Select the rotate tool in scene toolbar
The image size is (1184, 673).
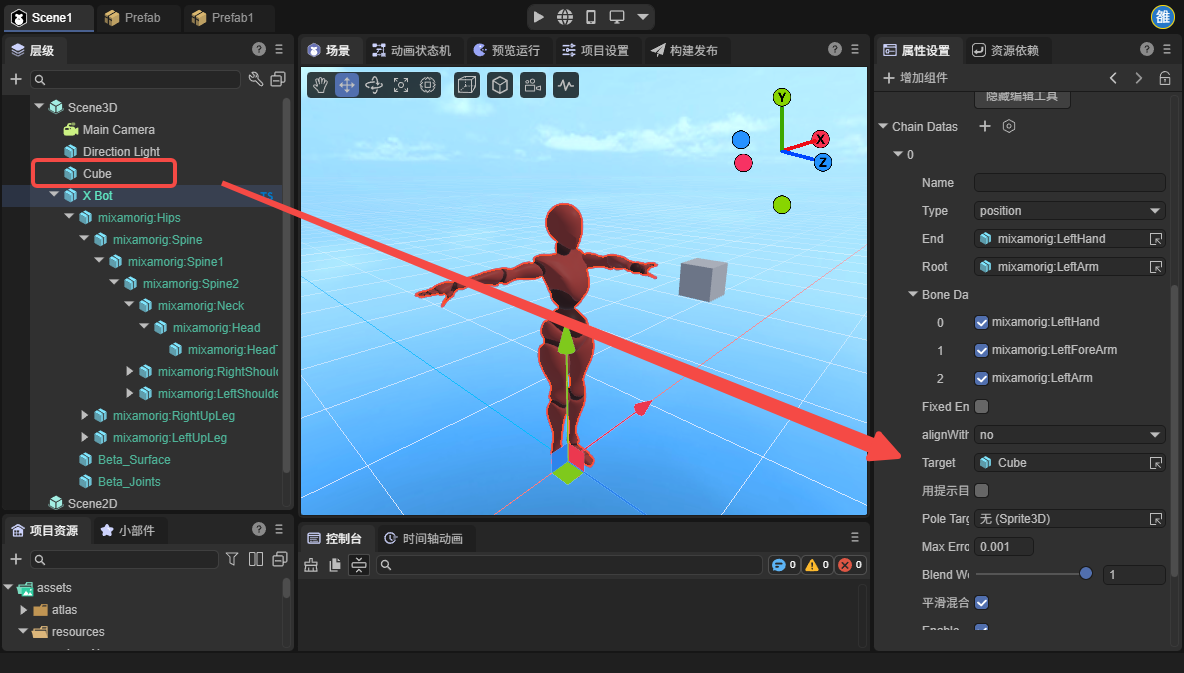(x=374, y=86)
